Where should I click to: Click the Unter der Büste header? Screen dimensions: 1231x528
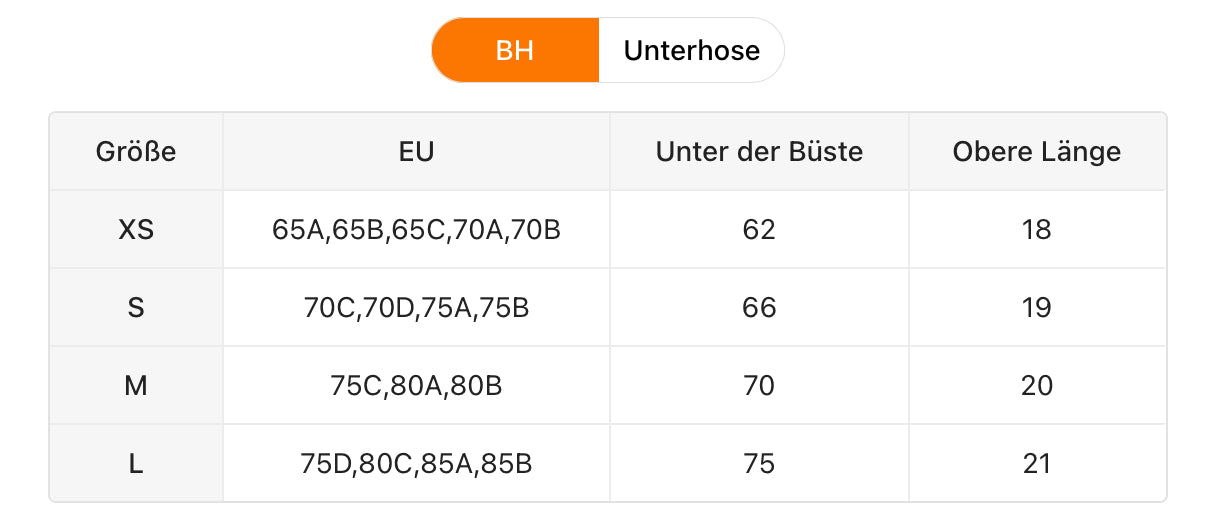click(x=759, y=152)
